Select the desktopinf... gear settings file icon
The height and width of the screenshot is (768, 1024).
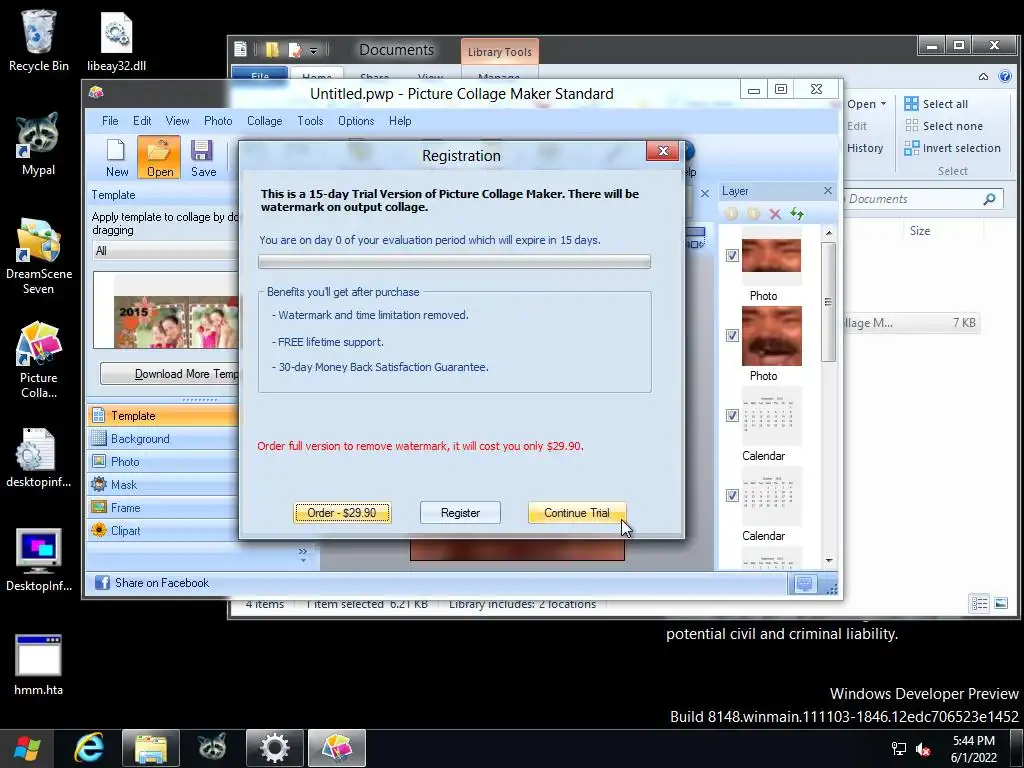(39, 458)
